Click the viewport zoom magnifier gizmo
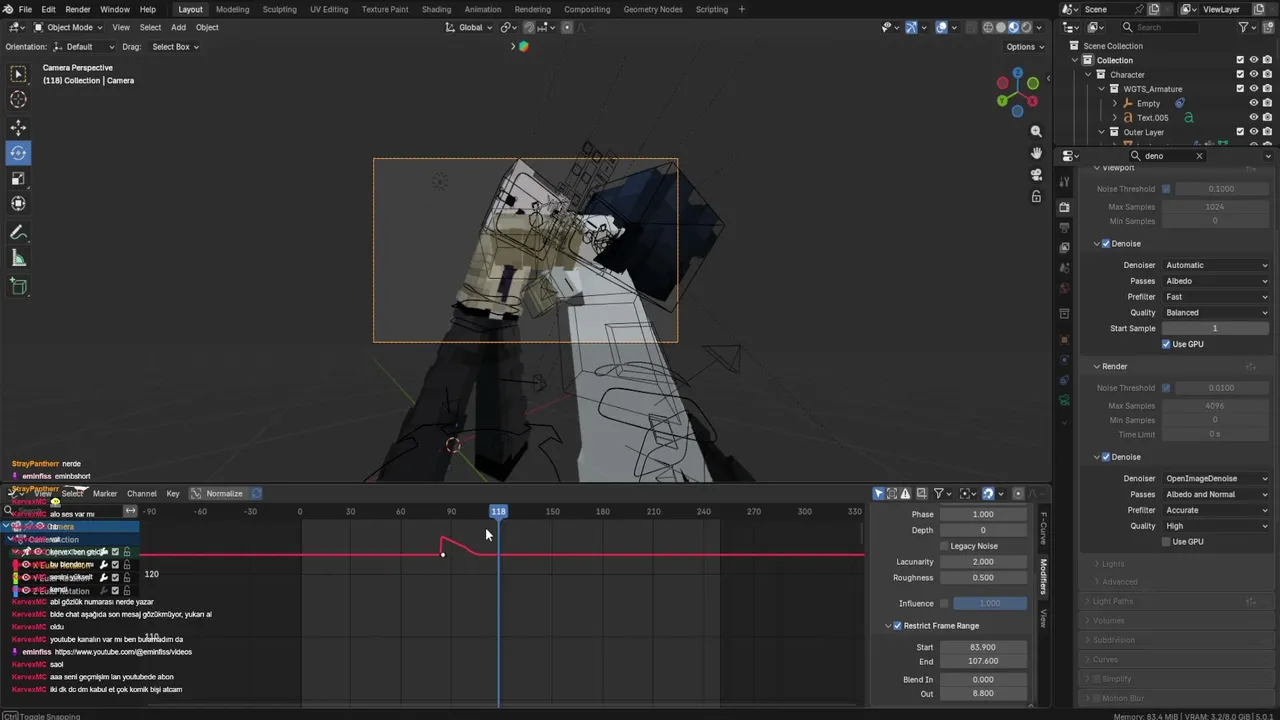The image size is (1280, 720). 1036,131
